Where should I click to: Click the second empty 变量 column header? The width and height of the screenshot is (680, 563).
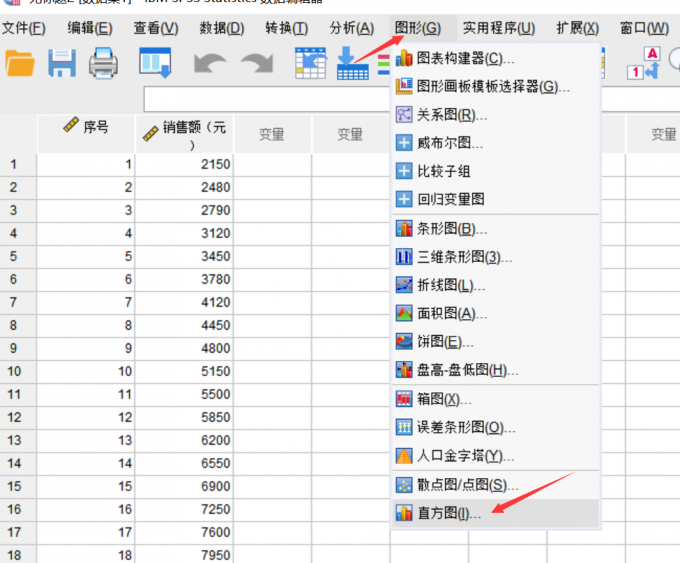(x=350, y=134)
